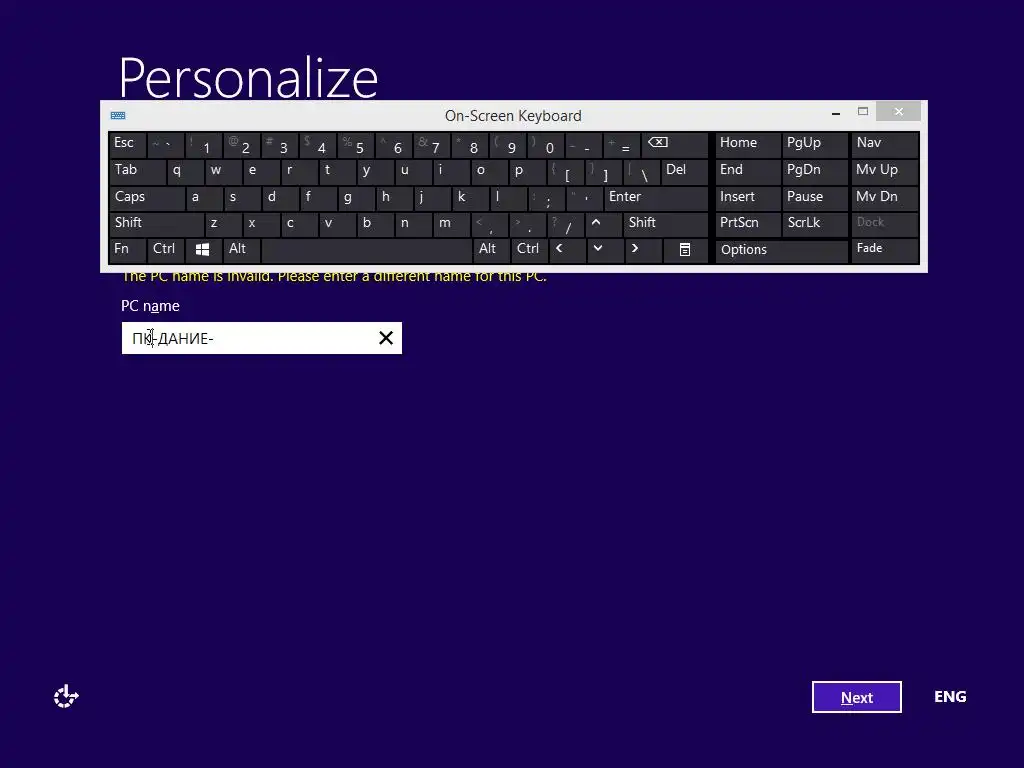Click the letter a key
This screenshot has width=1024, height=768.
pos(204,198)
